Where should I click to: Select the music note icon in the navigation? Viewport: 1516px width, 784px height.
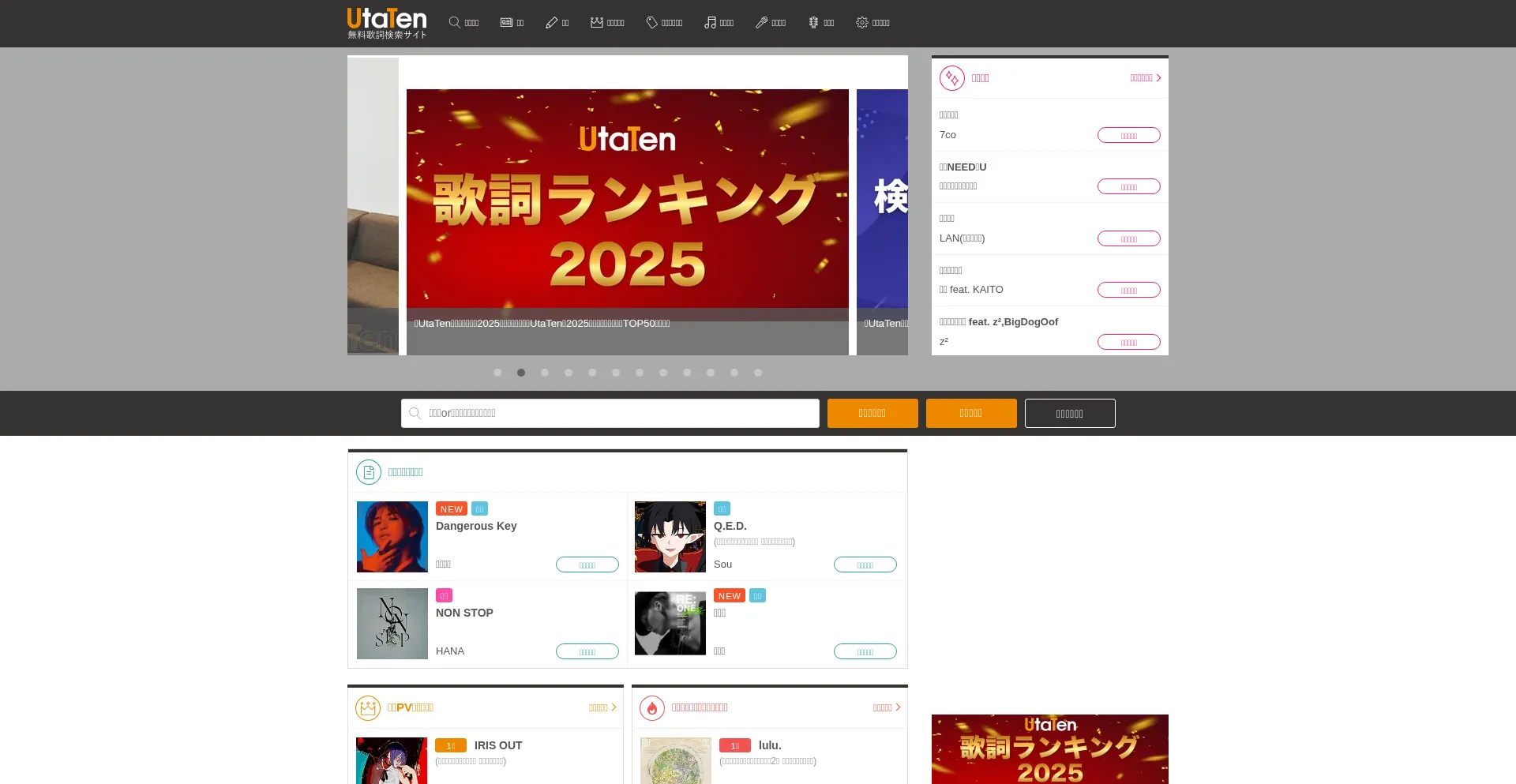(x=711, y=22)
